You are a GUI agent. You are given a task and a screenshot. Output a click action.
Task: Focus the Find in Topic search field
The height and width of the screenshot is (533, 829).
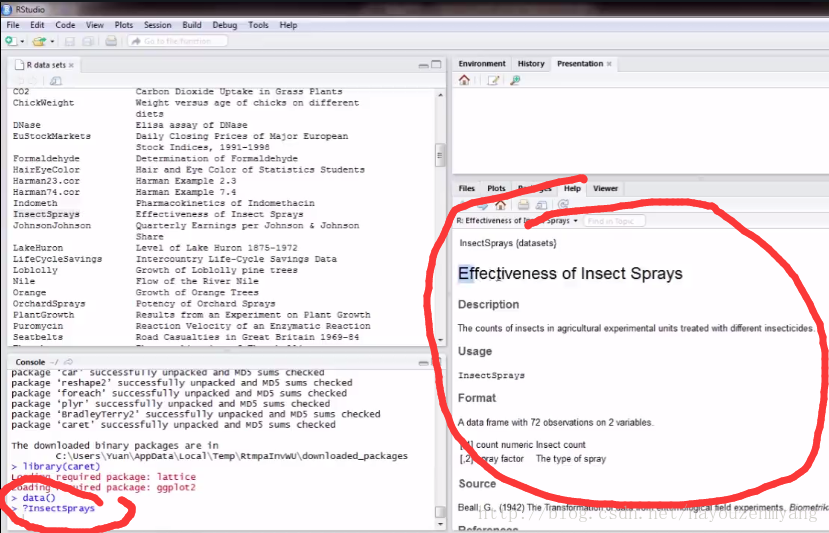coord(613,221)
